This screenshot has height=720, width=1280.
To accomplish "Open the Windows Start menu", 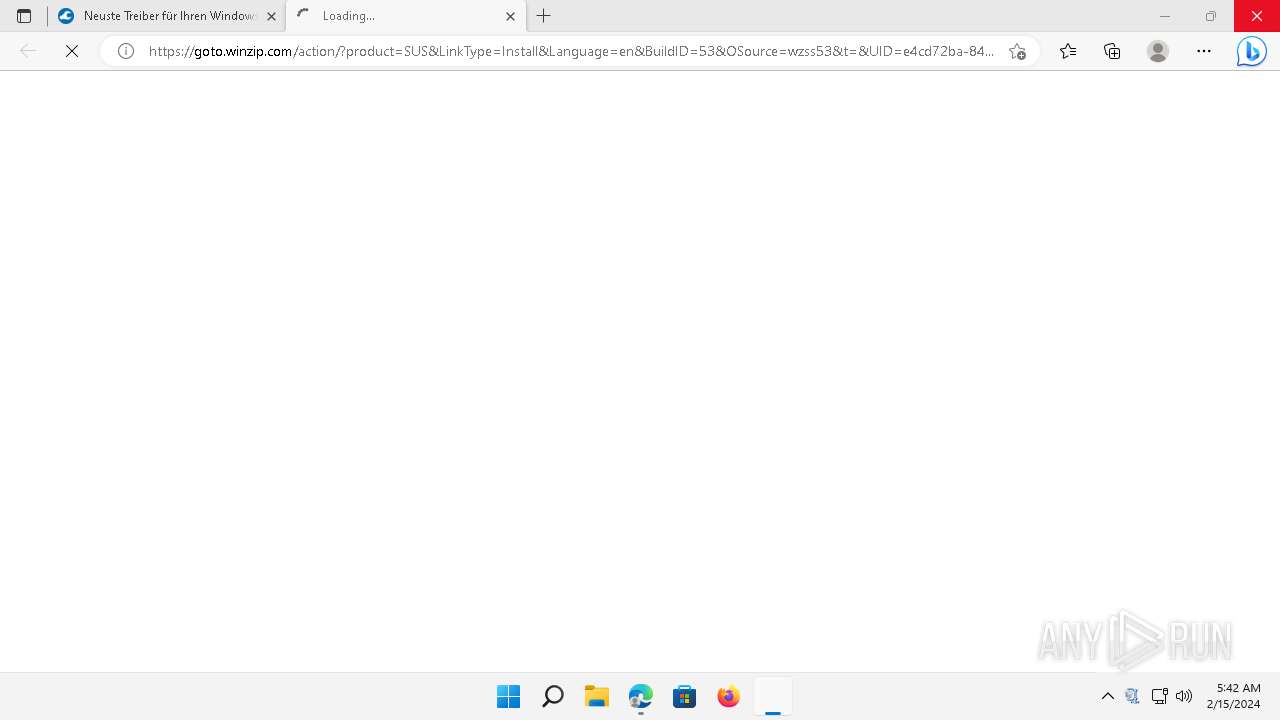I will (509, 696).
